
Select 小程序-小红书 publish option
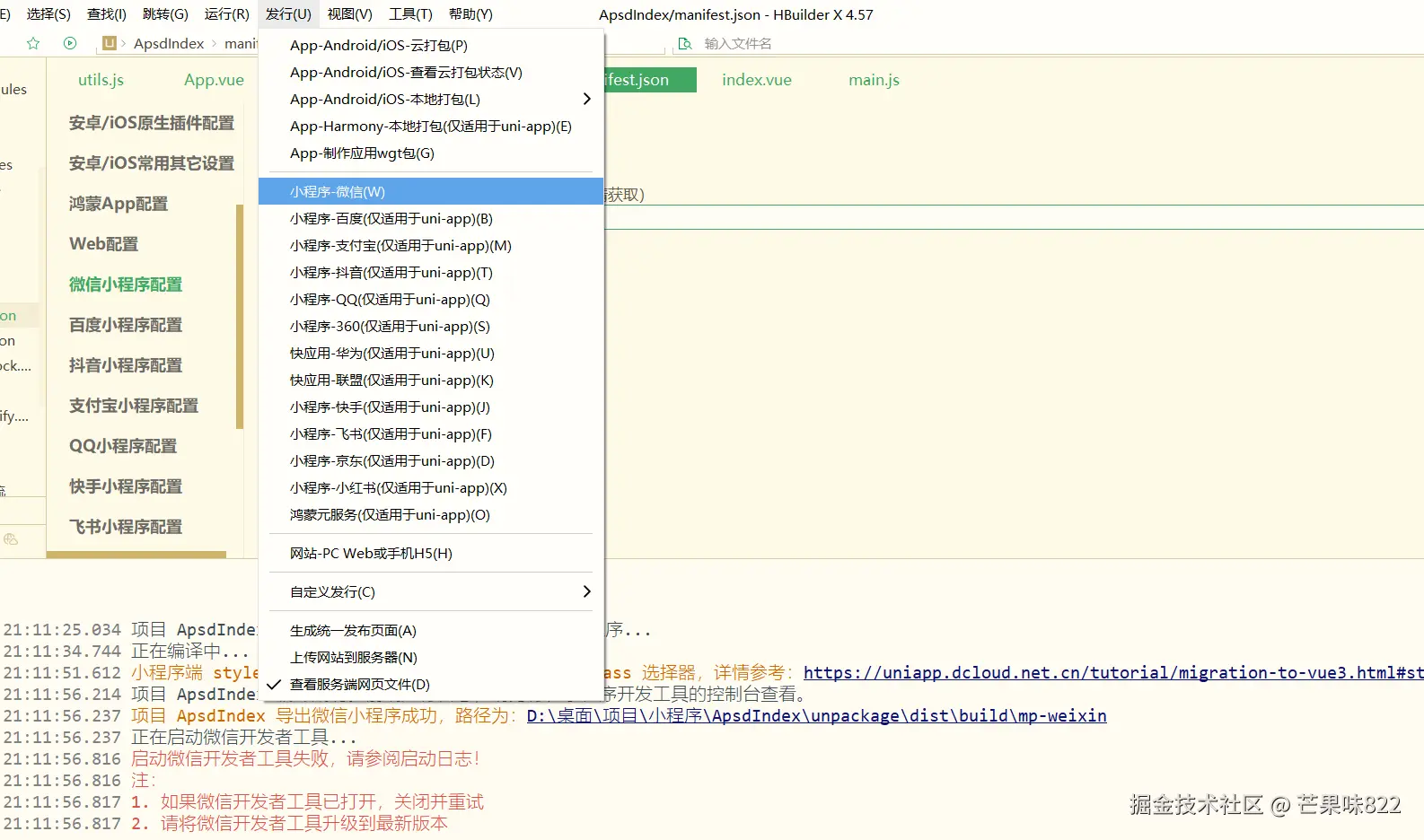(431, 487)
